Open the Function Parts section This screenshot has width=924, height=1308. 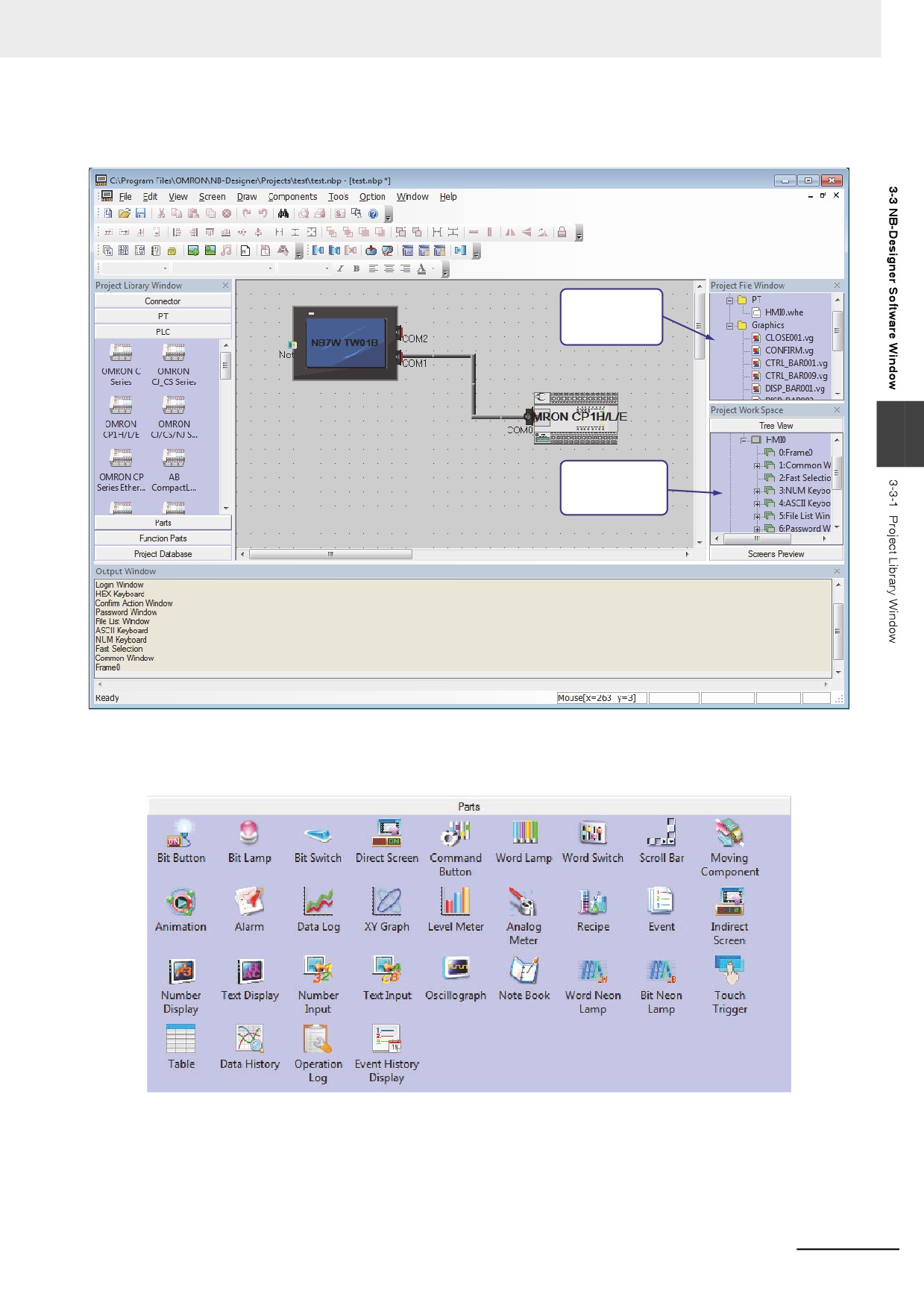[163, 538]
